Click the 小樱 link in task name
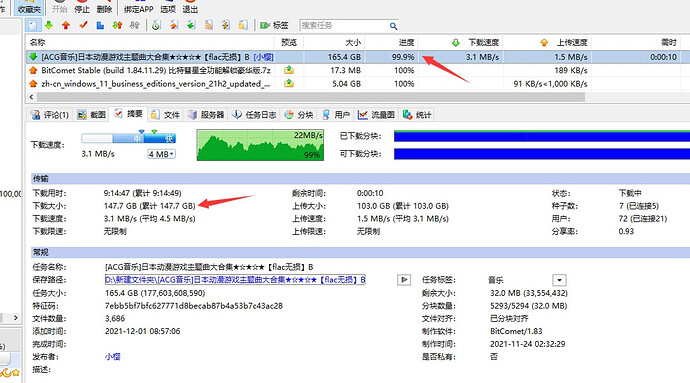Screen dimensions: 690x383 264,57
